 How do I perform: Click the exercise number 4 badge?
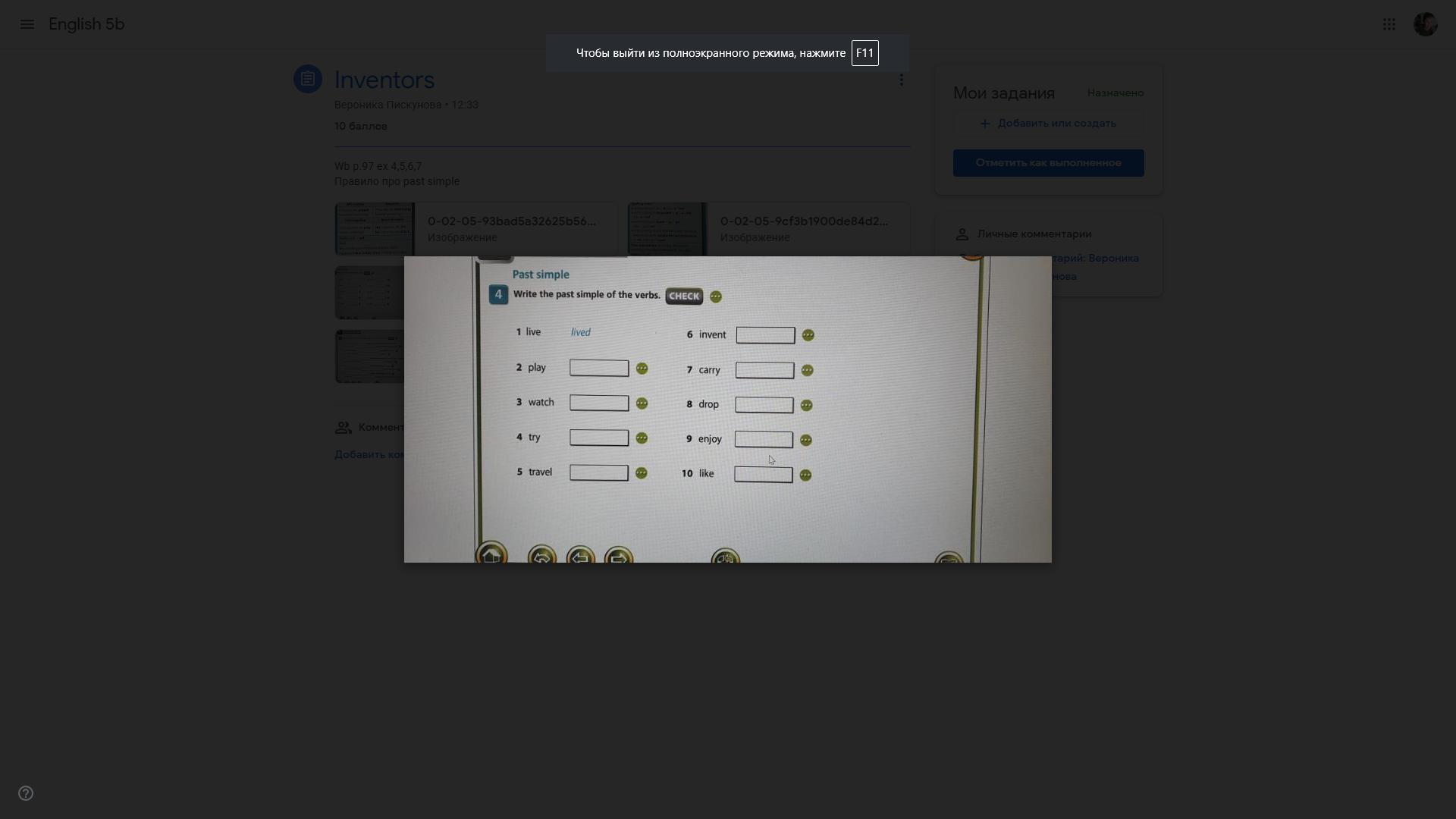pos(498,294)
